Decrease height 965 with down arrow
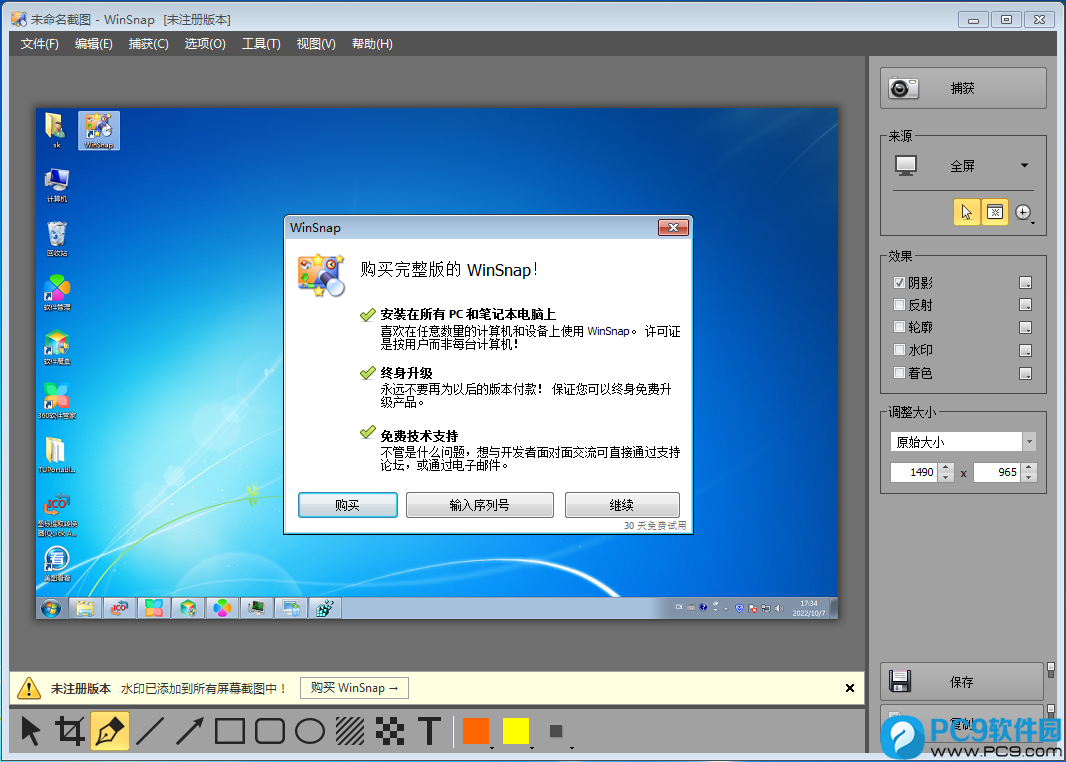 click(x=1029, y=477)
